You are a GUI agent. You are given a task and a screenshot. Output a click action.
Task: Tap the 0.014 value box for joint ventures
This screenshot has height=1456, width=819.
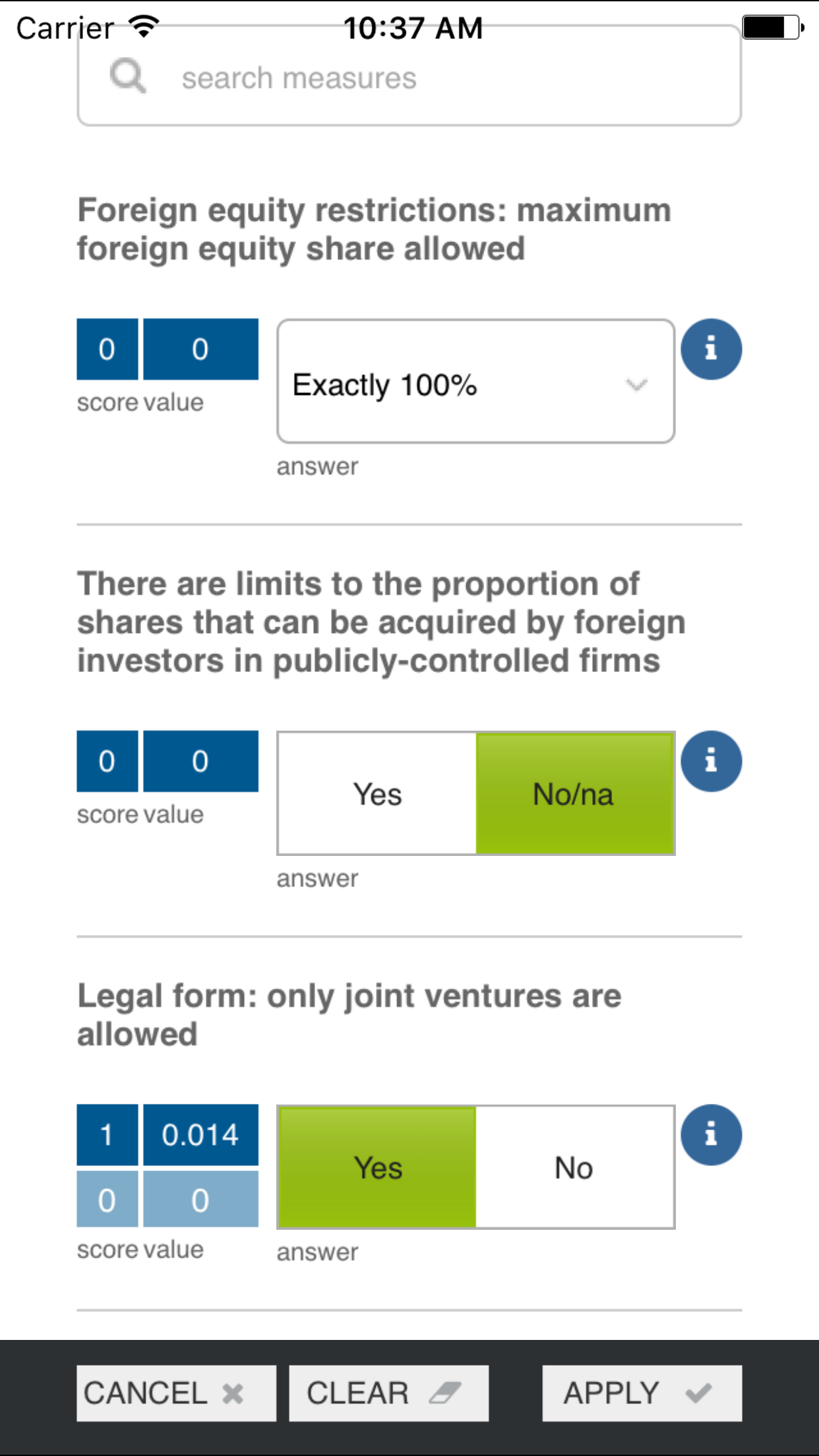pos(200,1135)
